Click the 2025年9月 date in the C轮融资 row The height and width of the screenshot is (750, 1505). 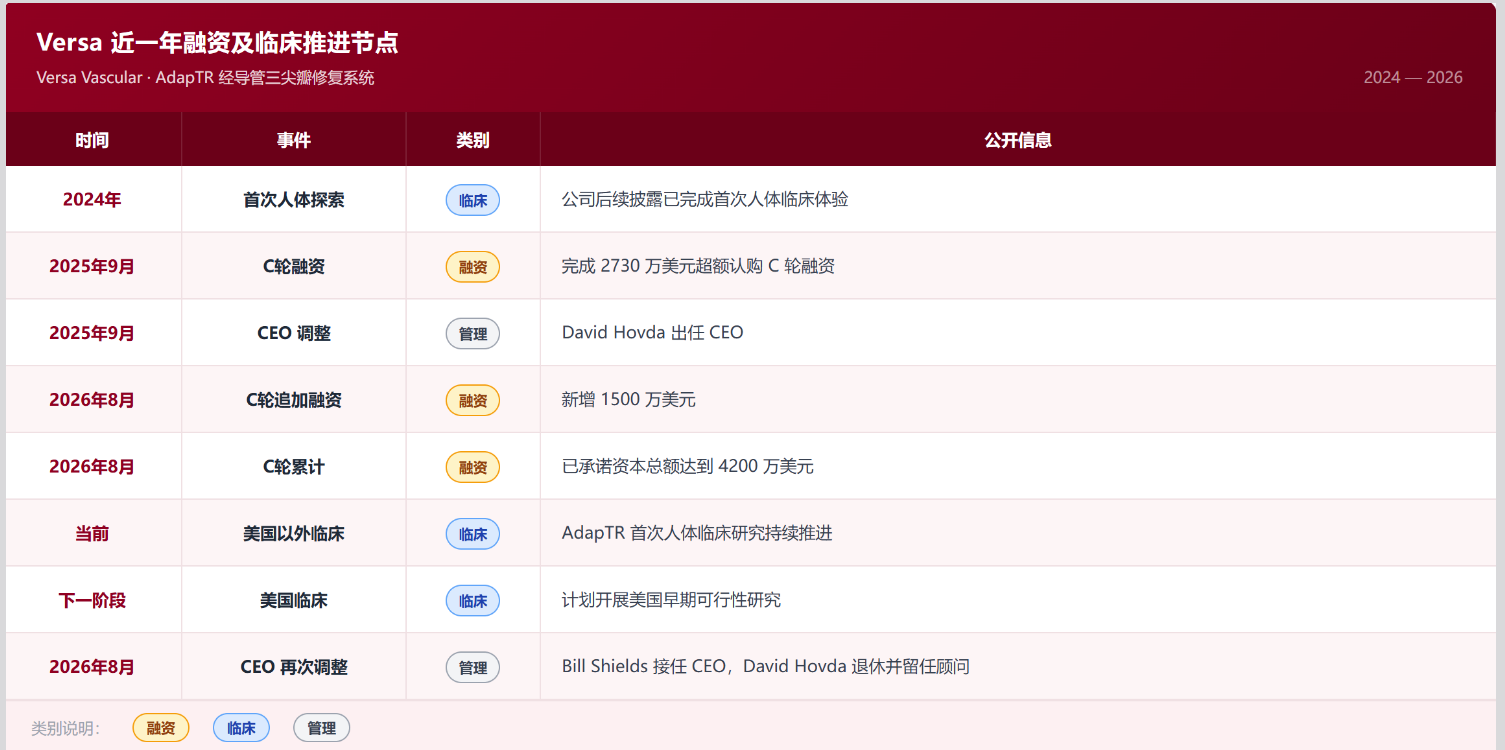pos(92,267)
